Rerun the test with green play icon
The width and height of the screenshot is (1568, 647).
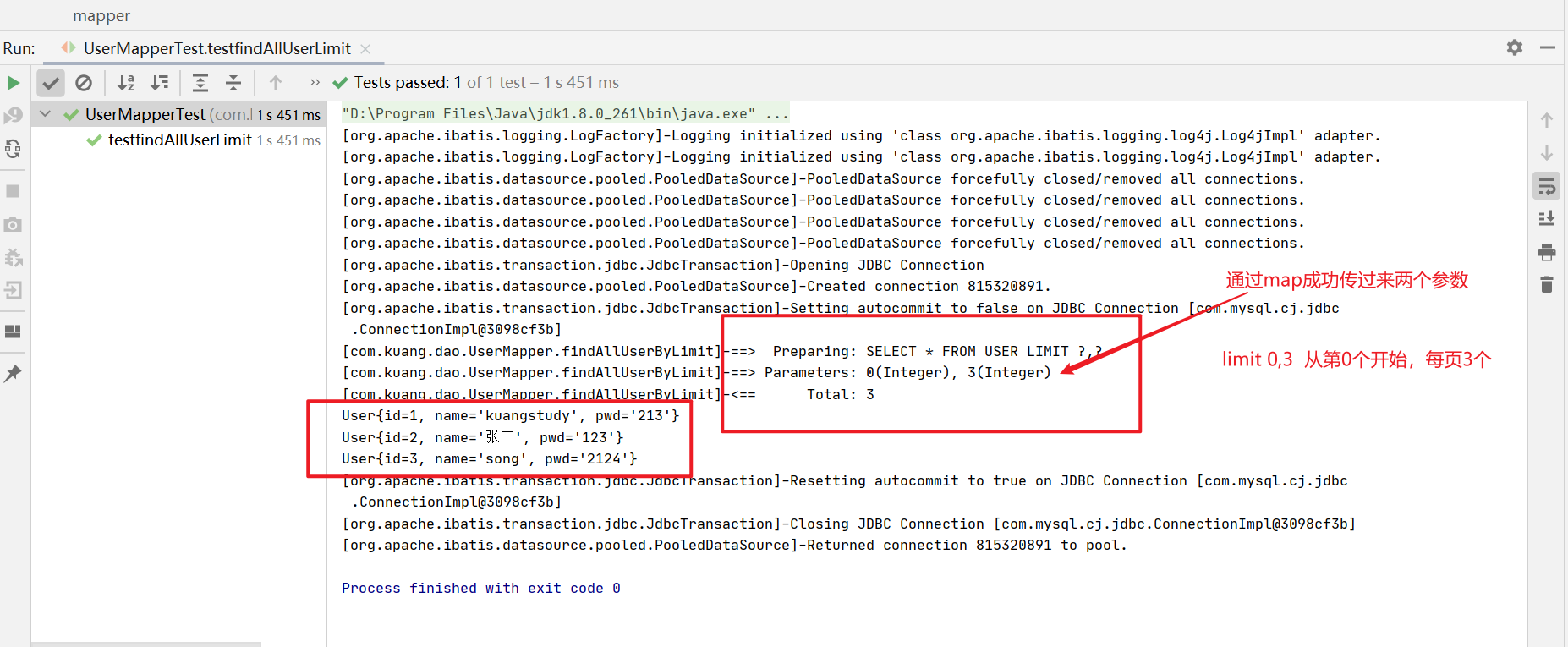[x=14, y=83]
